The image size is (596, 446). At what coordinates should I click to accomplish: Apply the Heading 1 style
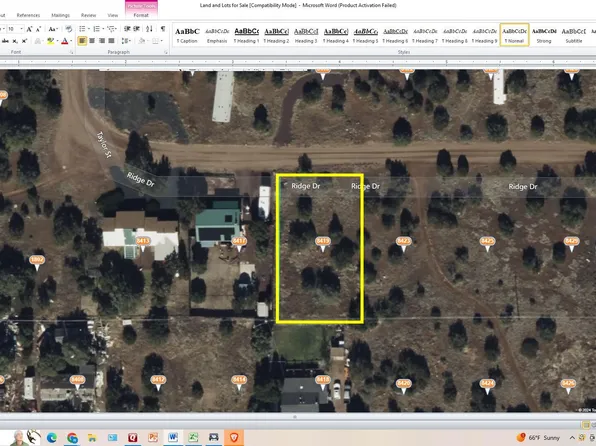point(246,35)
